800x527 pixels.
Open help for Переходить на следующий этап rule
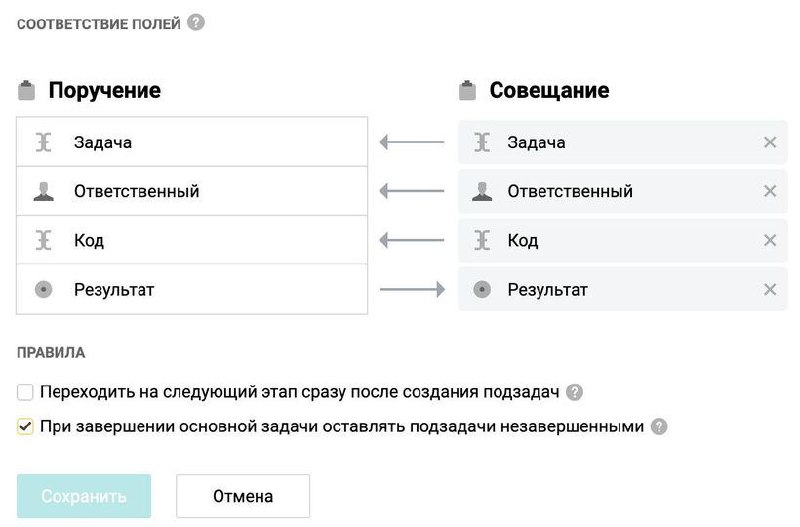574,392
